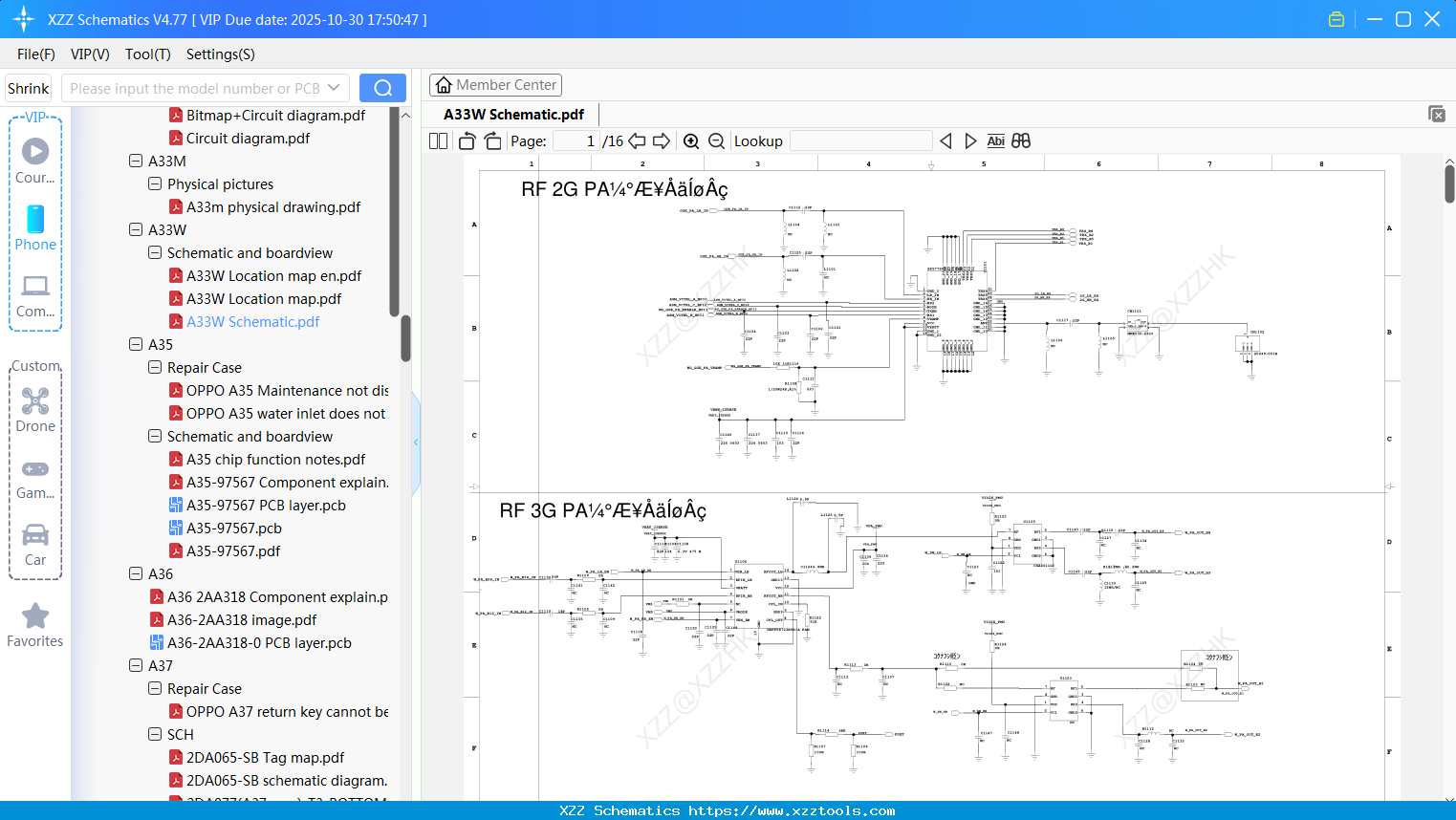Open the printer icon in the title bar
1456x820 pixels.
(1336, 18)
